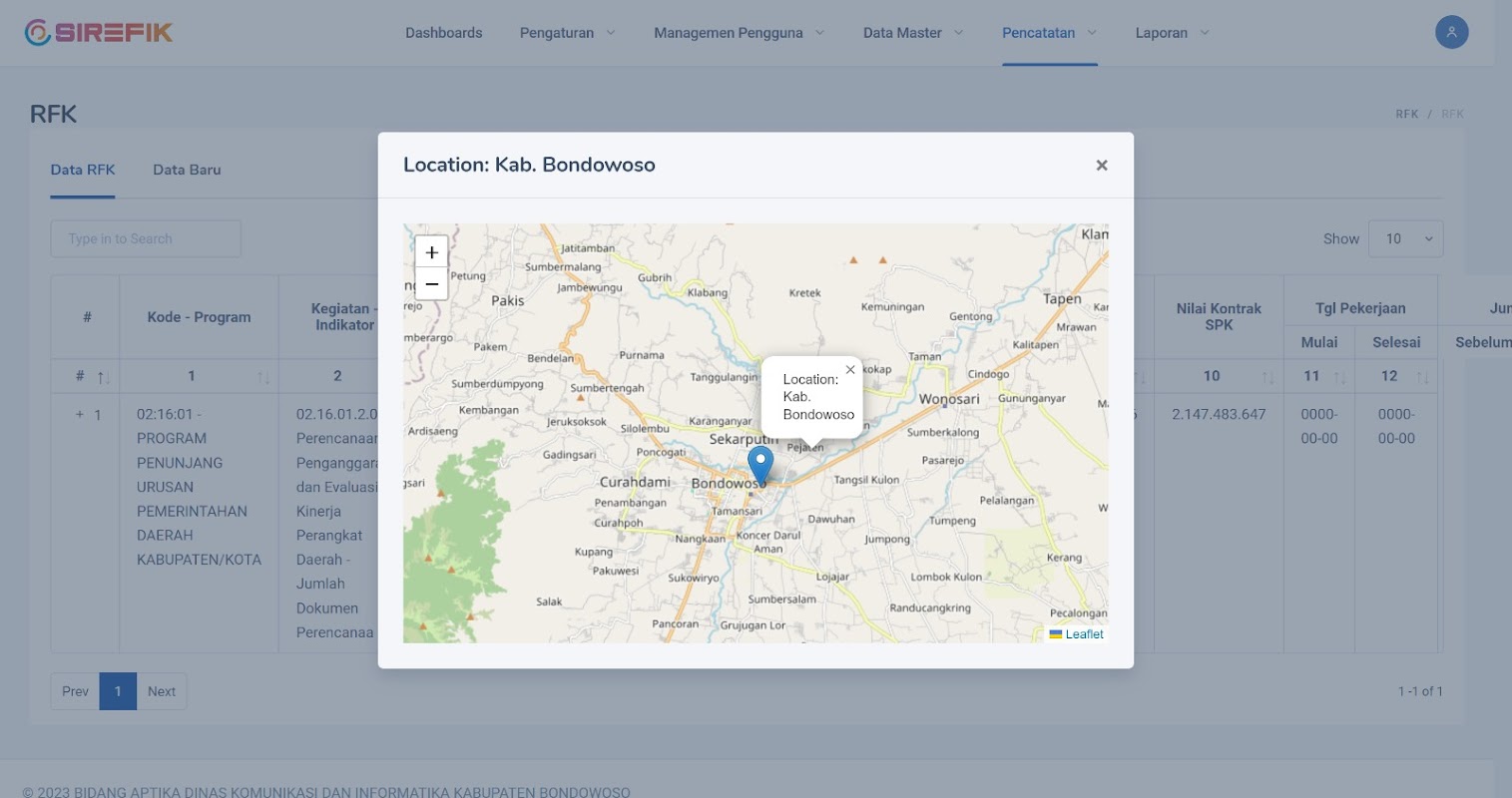Viewport: 1512px width, 798px height.
Task: Click the Selesai sub-column header
Action: click(x=1396, y=342)
